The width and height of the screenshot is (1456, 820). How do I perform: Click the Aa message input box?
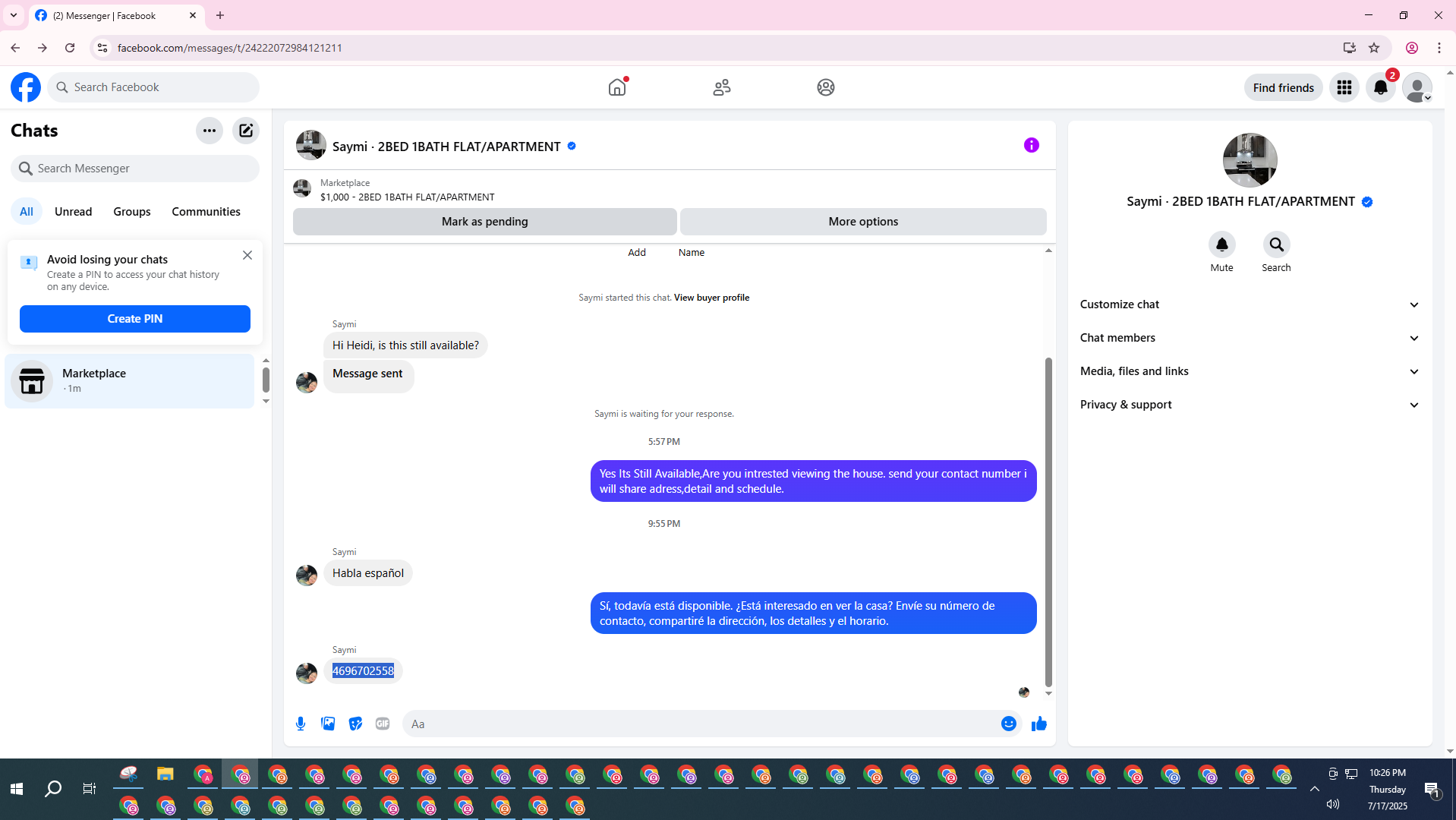pyautogui.click(x=702, y=724)
